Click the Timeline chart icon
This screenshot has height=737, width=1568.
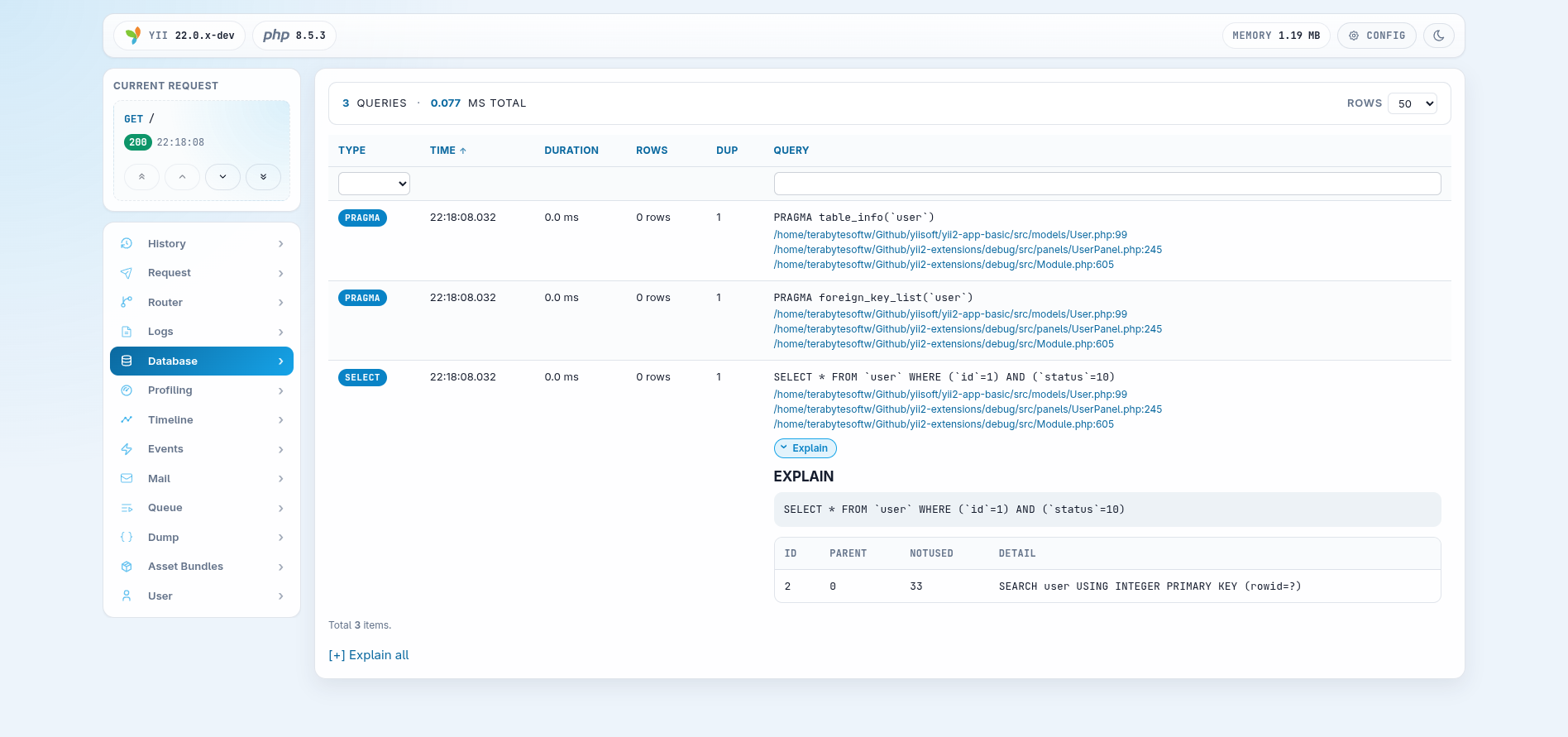click(127, 419)
